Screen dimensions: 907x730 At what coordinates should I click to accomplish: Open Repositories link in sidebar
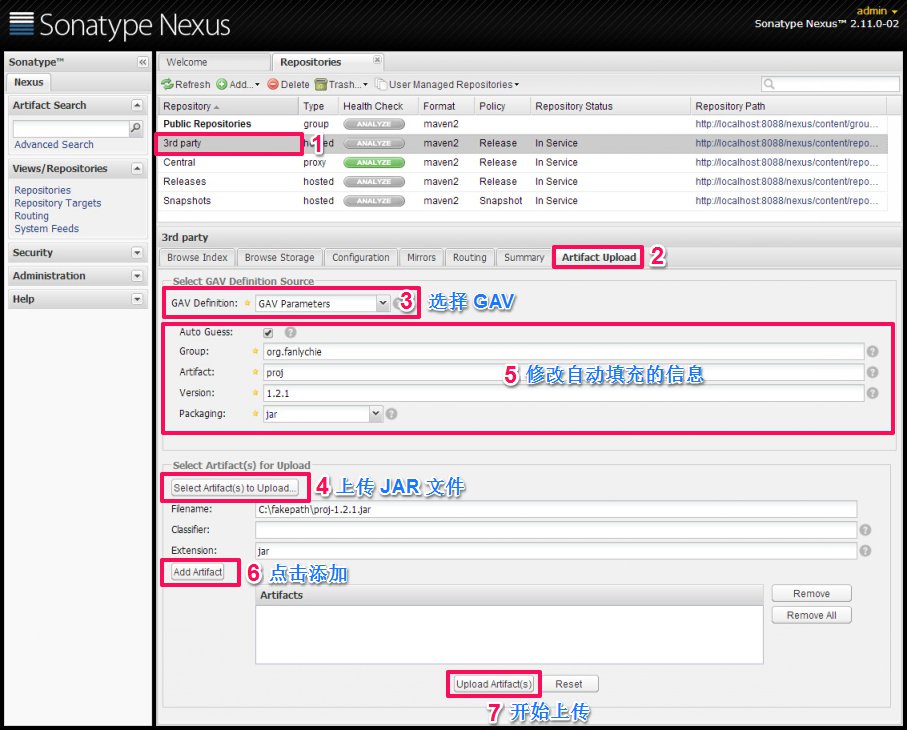click(43, 190)
